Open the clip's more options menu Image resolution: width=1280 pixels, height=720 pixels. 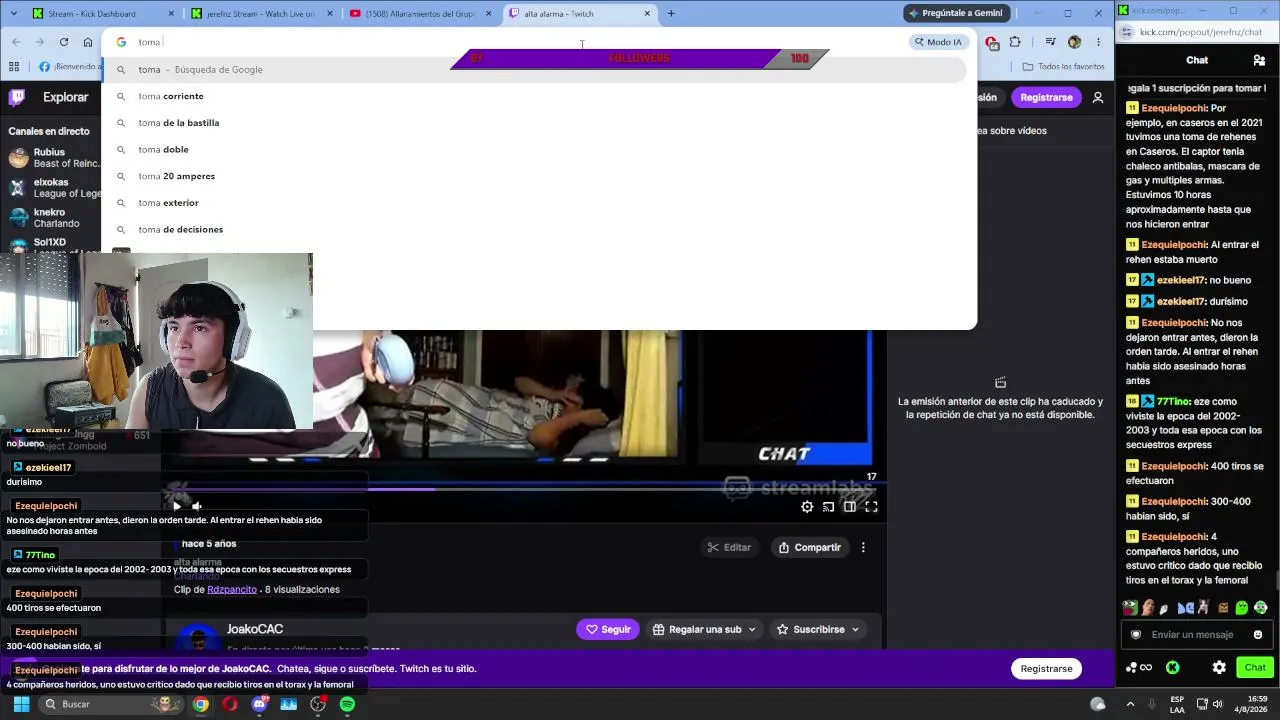863,547
